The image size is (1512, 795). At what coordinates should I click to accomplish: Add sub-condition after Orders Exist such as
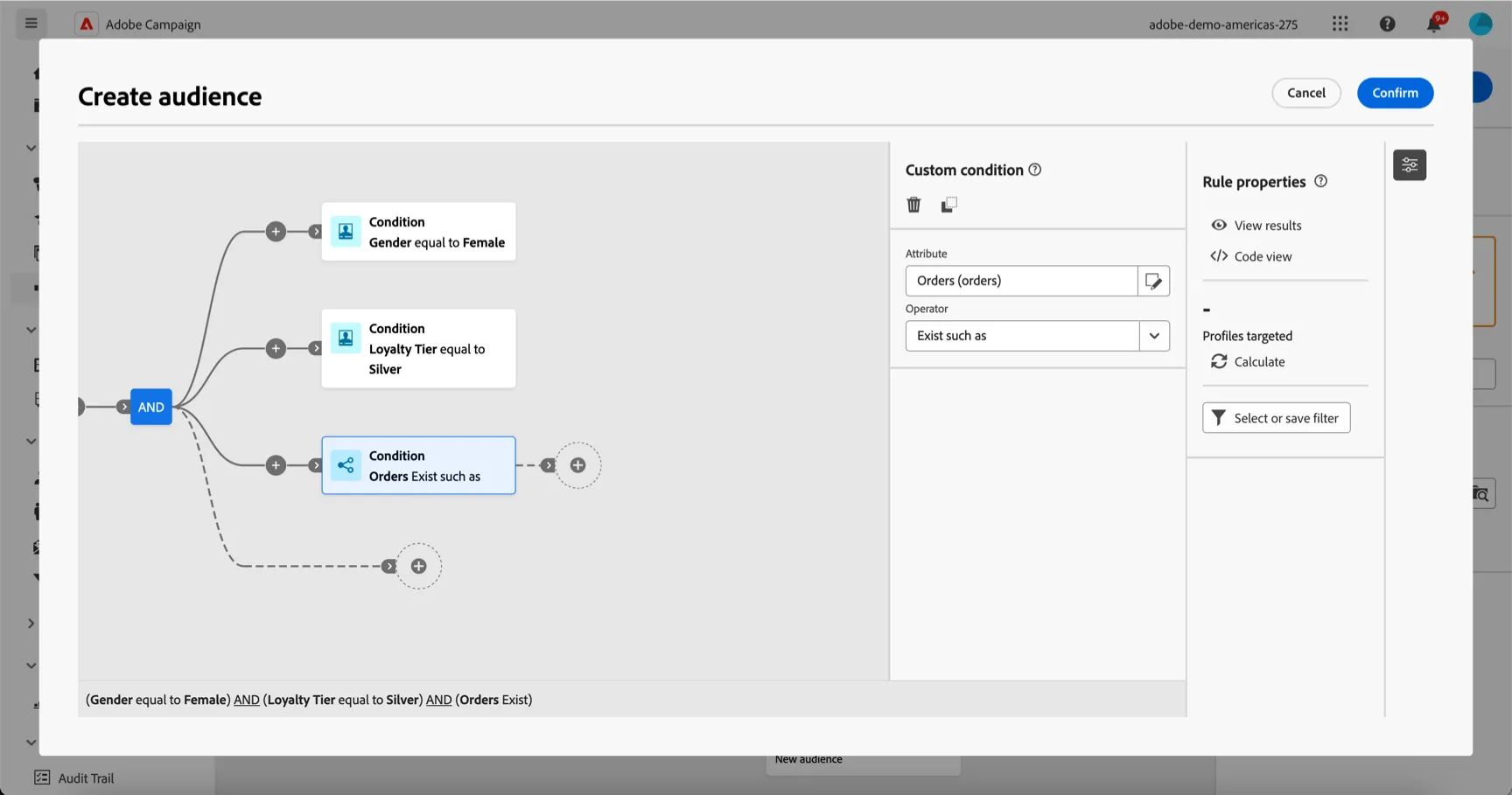(x=578, y=465)
